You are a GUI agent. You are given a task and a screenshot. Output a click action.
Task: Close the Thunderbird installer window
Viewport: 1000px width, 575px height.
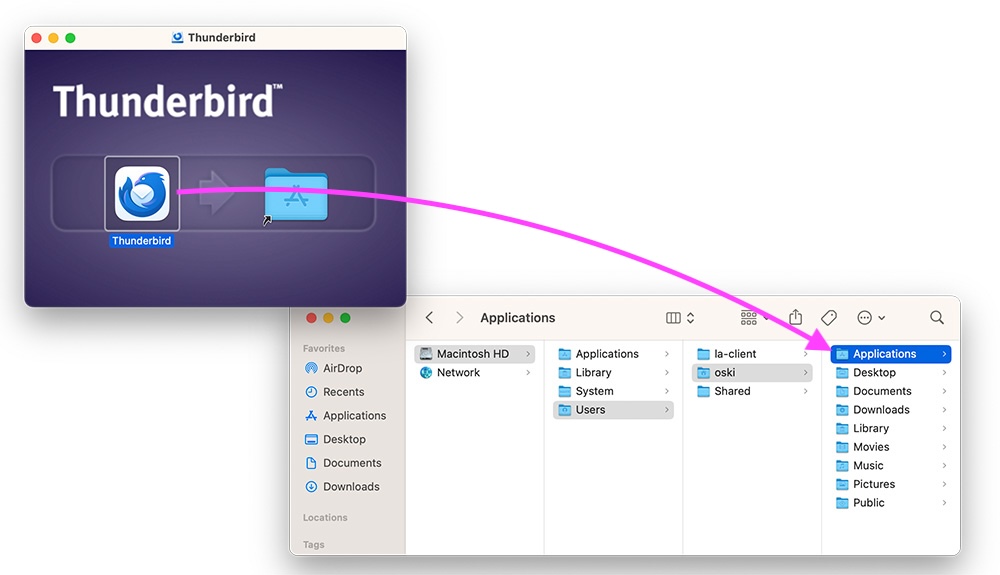36,38
